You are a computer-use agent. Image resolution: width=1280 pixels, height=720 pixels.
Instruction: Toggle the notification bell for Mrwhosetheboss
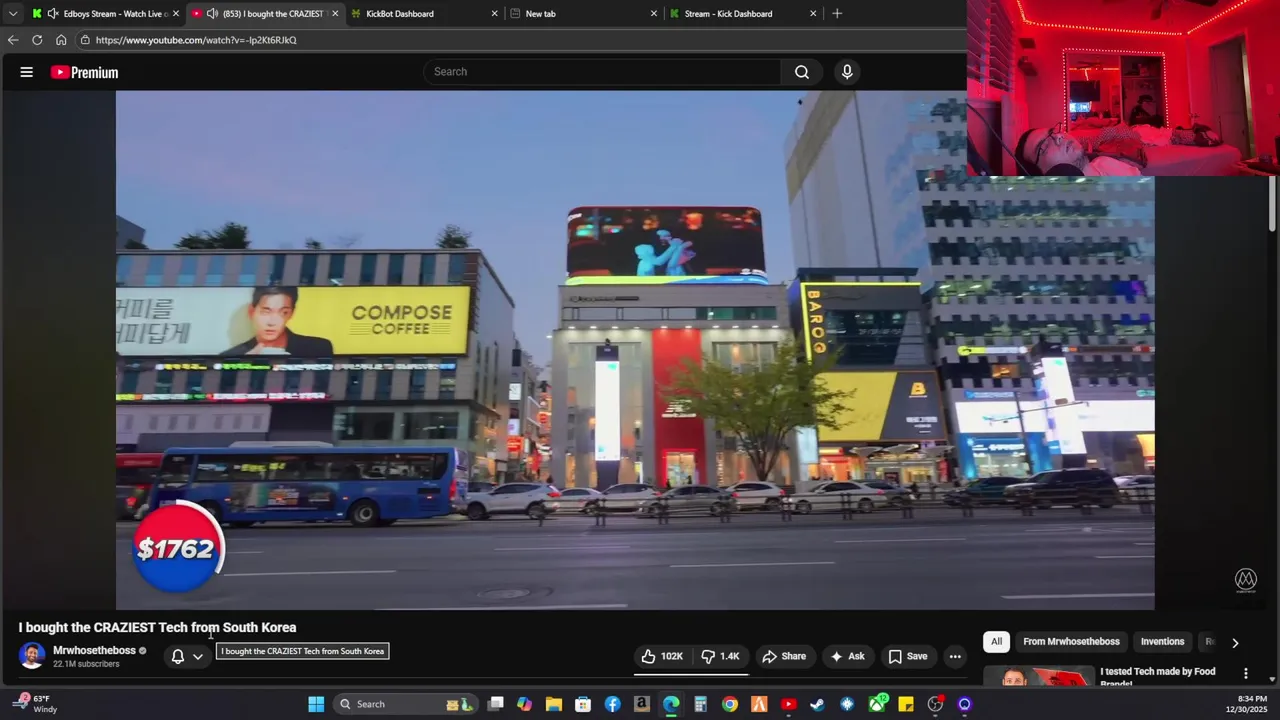[x=177, y=657]
